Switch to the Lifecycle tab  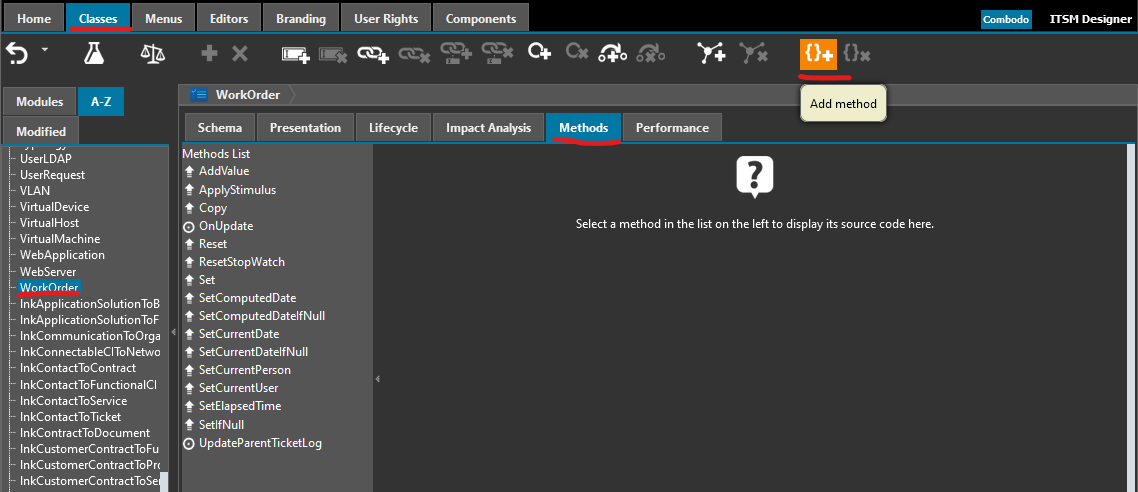point(393,127)
